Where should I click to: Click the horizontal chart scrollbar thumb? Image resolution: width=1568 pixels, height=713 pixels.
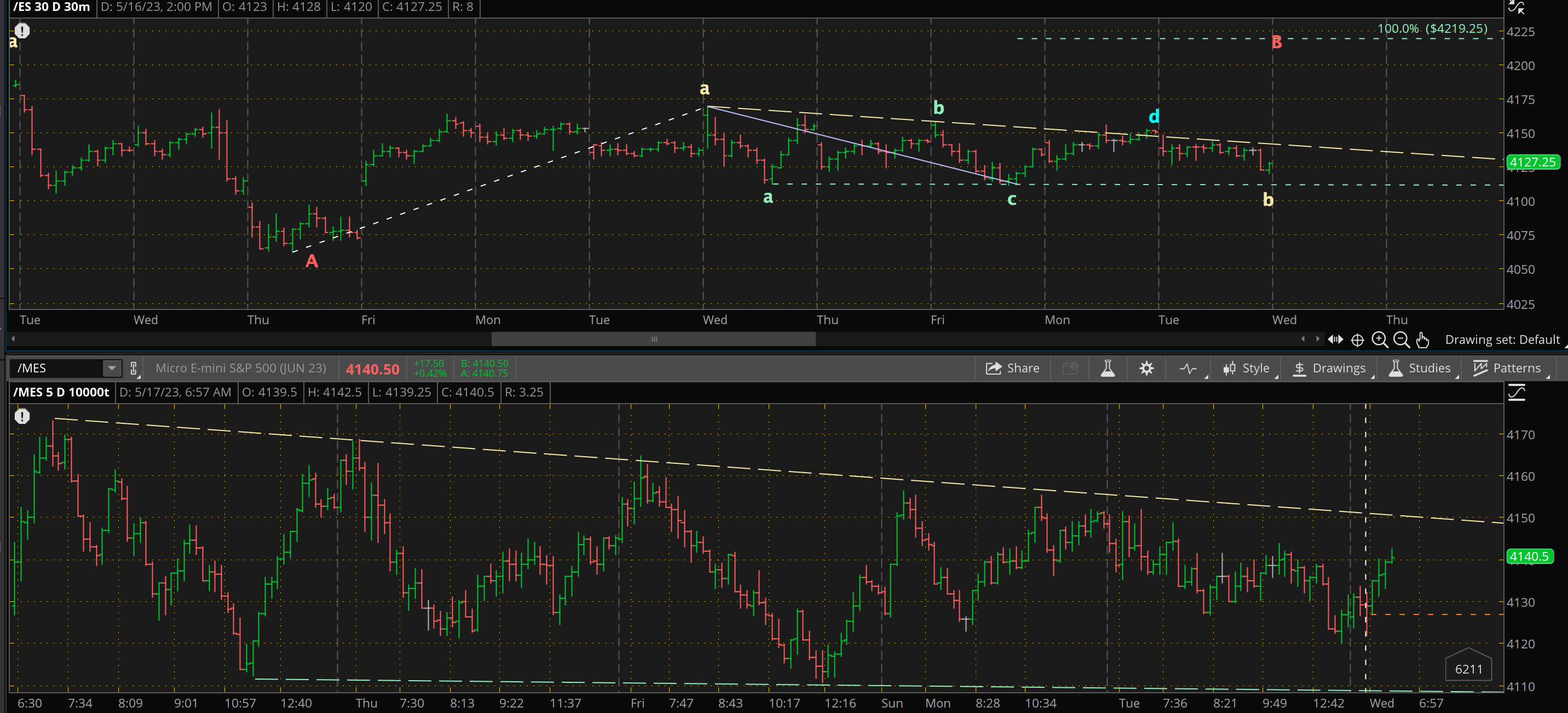tap(653, 339)
